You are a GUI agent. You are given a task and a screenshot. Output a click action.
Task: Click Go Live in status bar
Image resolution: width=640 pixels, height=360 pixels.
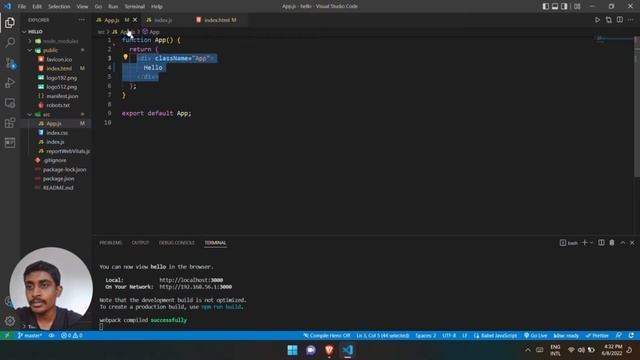[536, 336]
